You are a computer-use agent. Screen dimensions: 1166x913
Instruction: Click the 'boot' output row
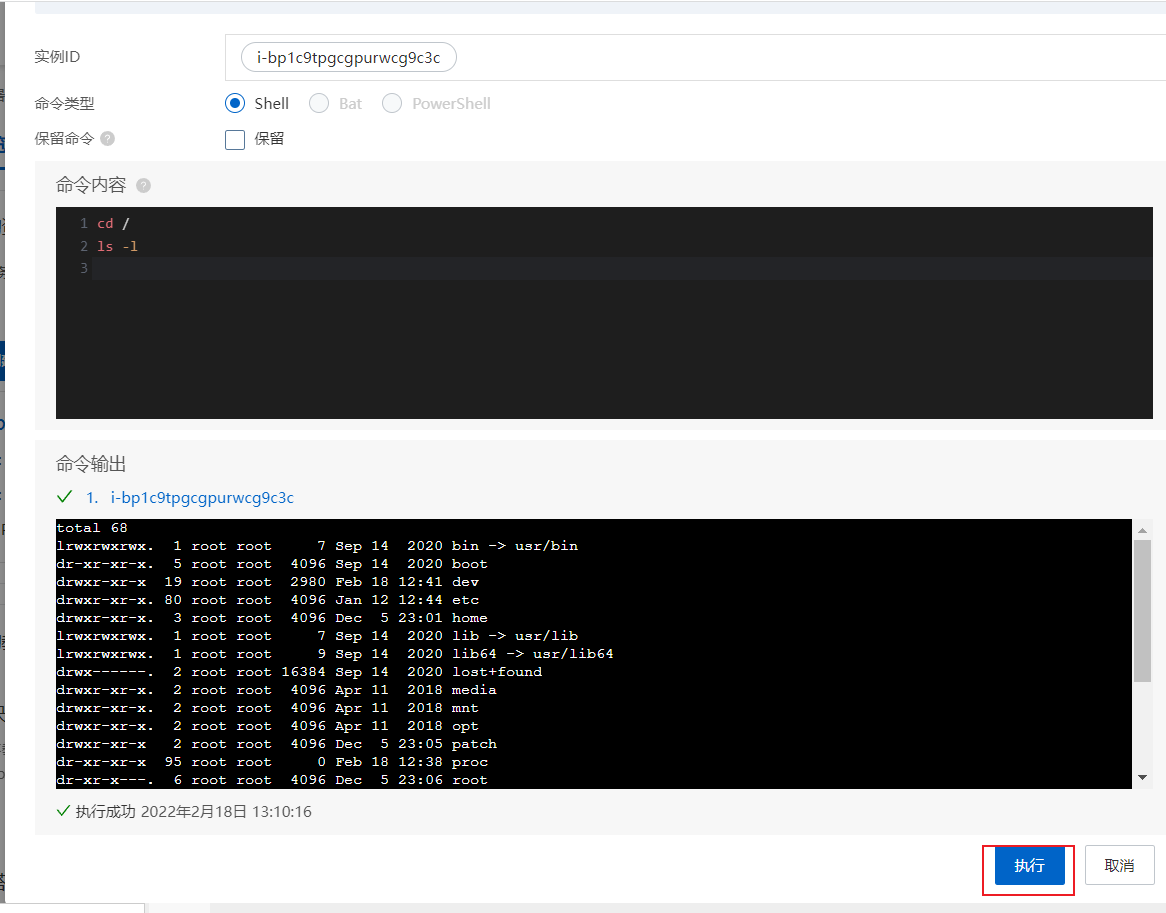tap(272, 564)
